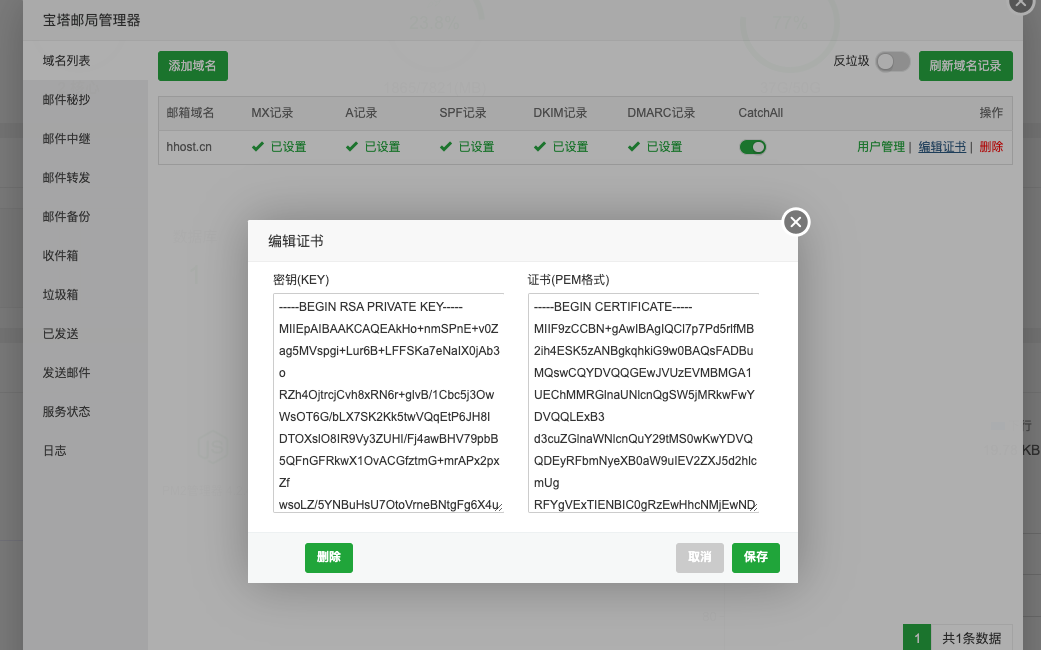Click the CatchAll column header

tap(760, 113)
